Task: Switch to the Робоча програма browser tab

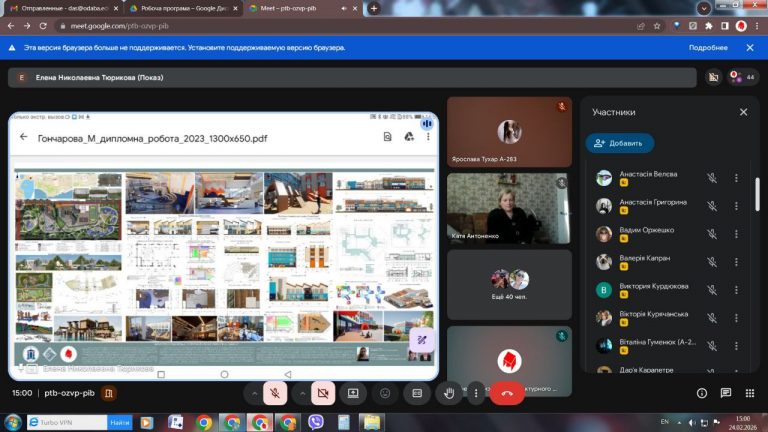Action: coord(186,8)
